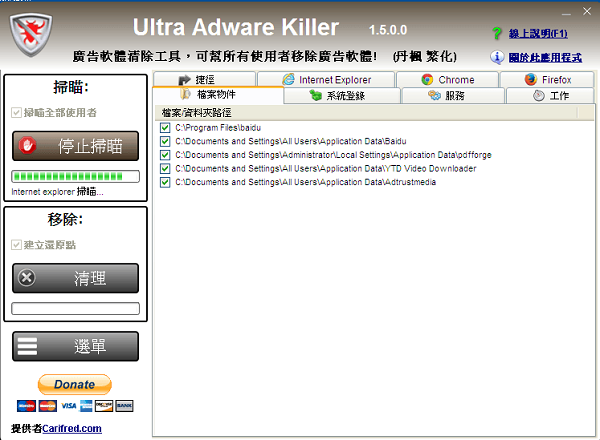Open the 選單 menu button
600x440 pixels.
(x=75, y=346)
